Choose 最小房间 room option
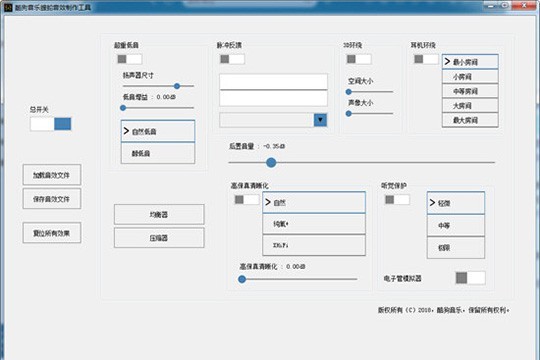540x360 pixels. (x=470, y=62)
